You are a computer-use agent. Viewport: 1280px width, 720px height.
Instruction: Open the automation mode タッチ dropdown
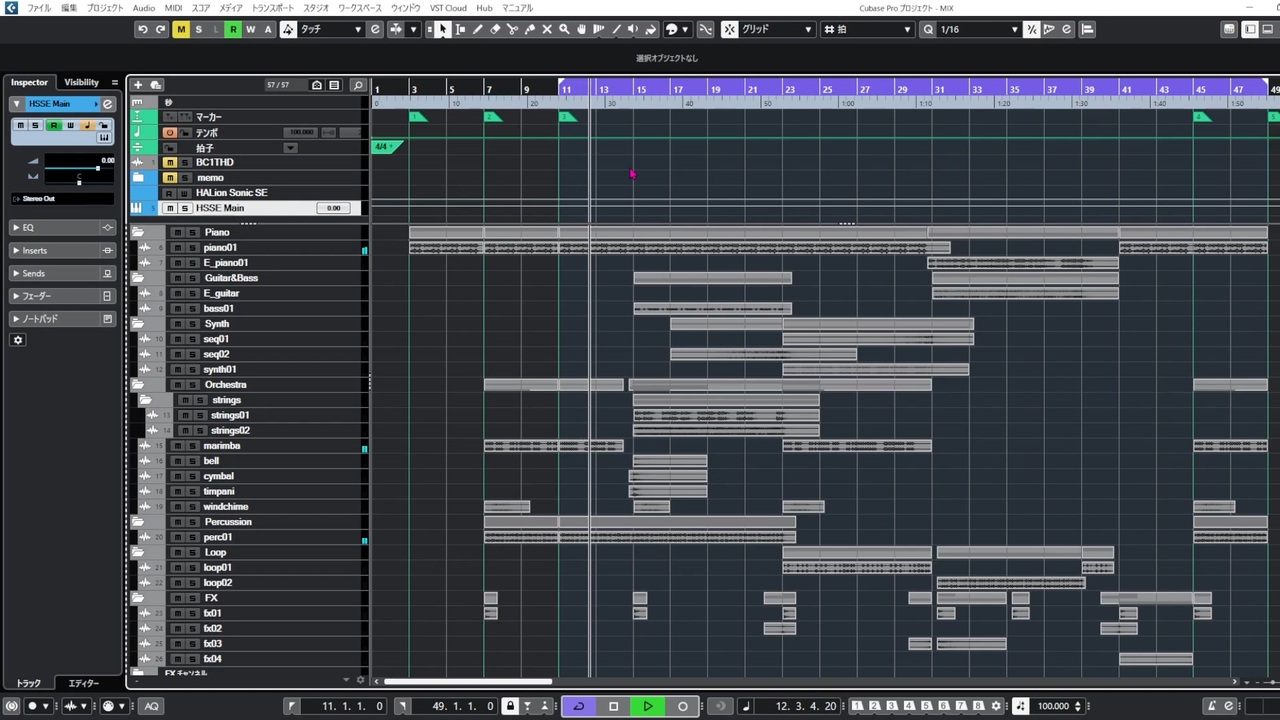[x=330, y=30]
